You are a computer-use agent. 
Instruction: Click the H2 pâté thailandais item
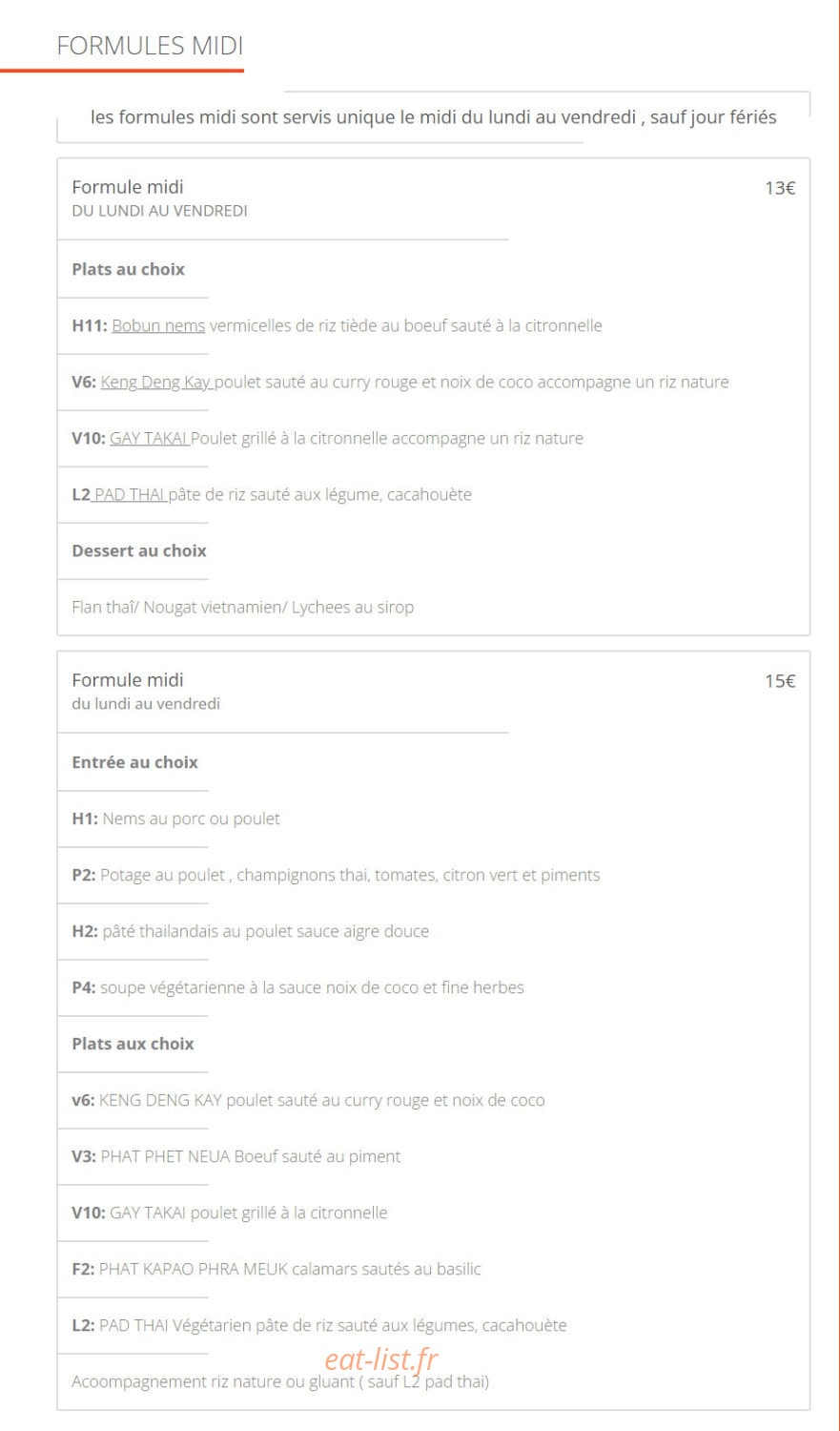[x=250, y=931]
